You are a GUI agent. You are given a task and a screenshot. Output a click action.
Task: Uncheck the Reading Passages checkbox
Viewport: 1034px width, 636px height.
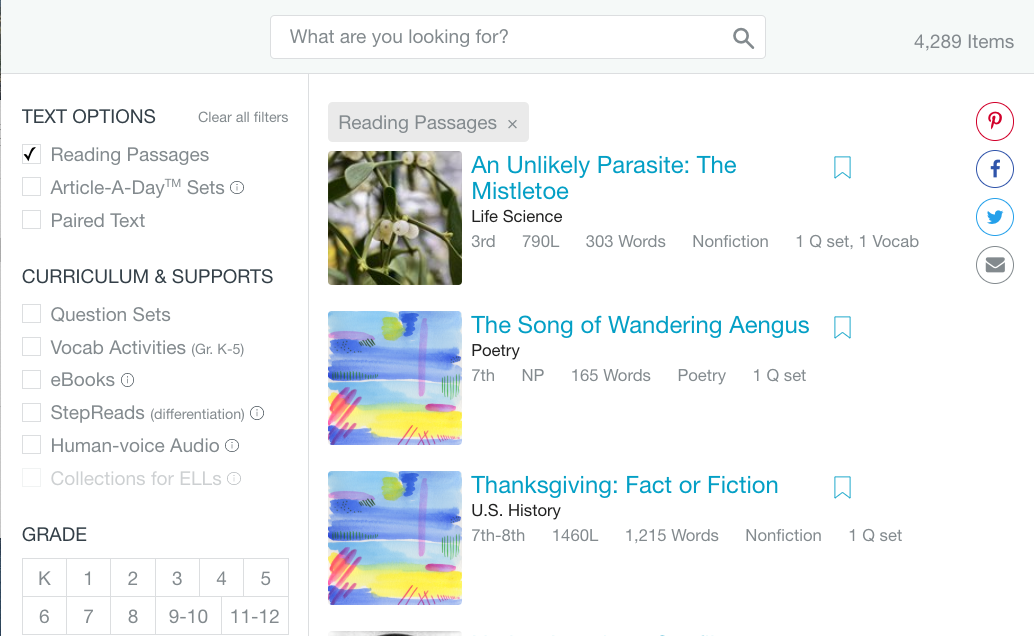tap(32, 155)
